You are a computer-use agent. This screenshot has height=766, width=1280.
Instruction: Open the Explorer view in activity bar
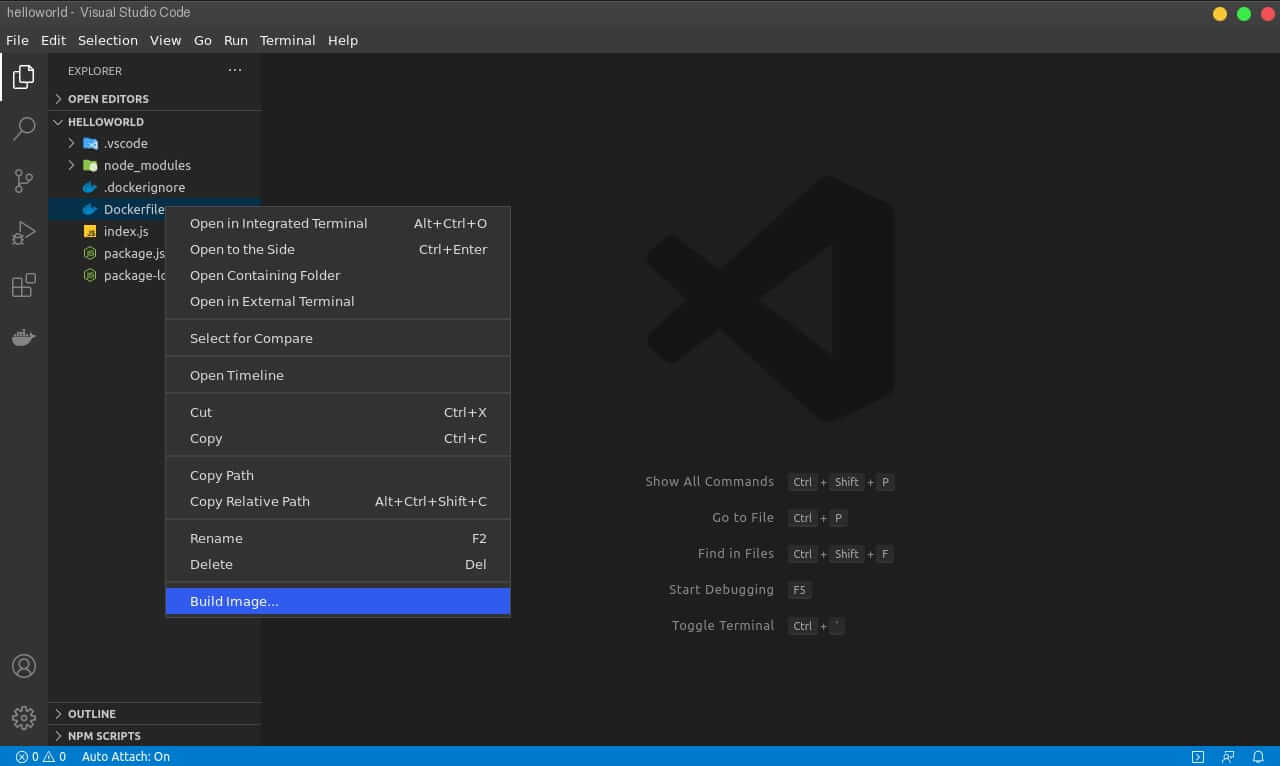click(24, 77)
